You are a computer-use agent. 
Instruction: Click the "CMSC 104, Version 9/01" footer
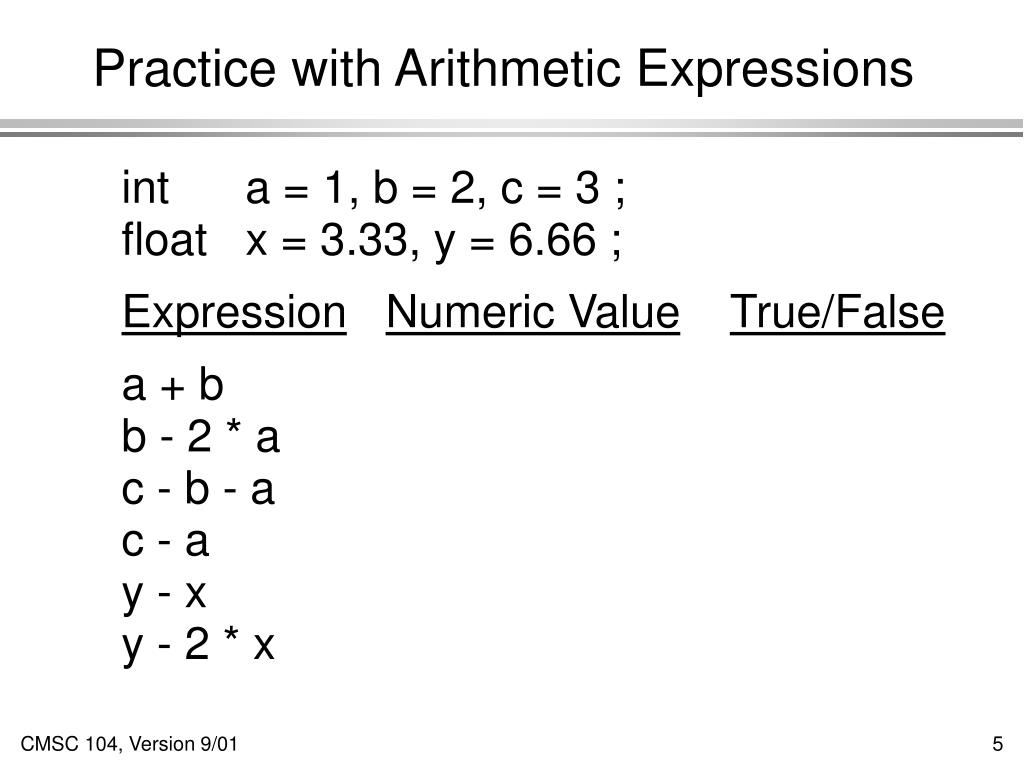pyautogui.click(x=129, y=744)
